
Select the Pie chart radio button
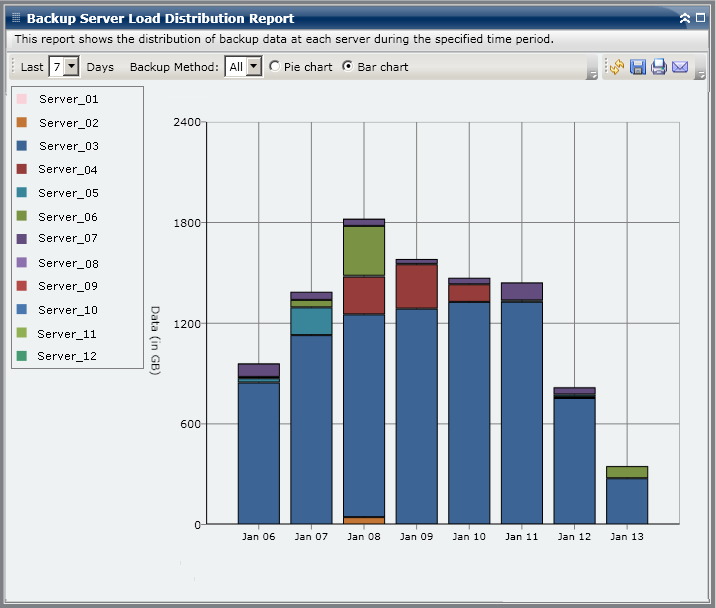pos(275,67)
